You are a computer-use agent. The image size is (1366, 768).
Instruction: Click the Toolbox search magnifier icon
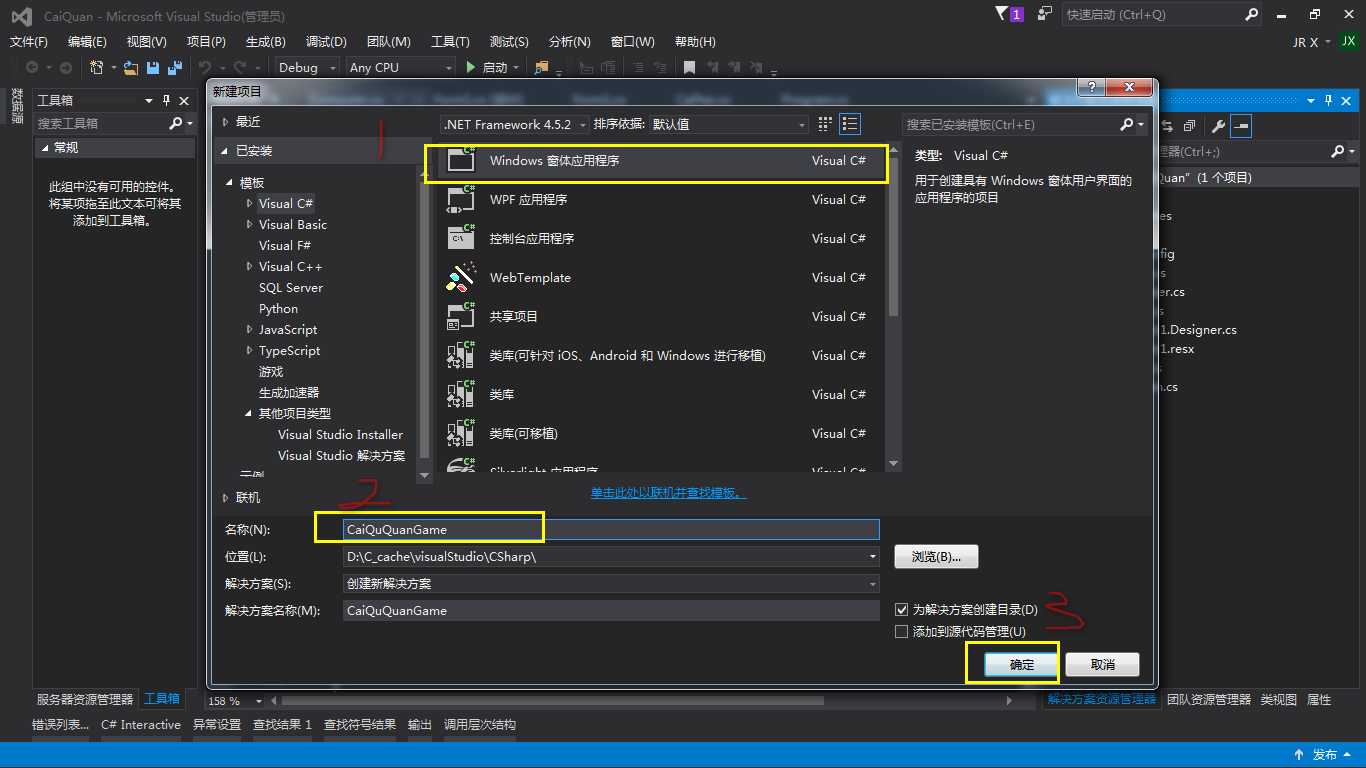(176, 123)
